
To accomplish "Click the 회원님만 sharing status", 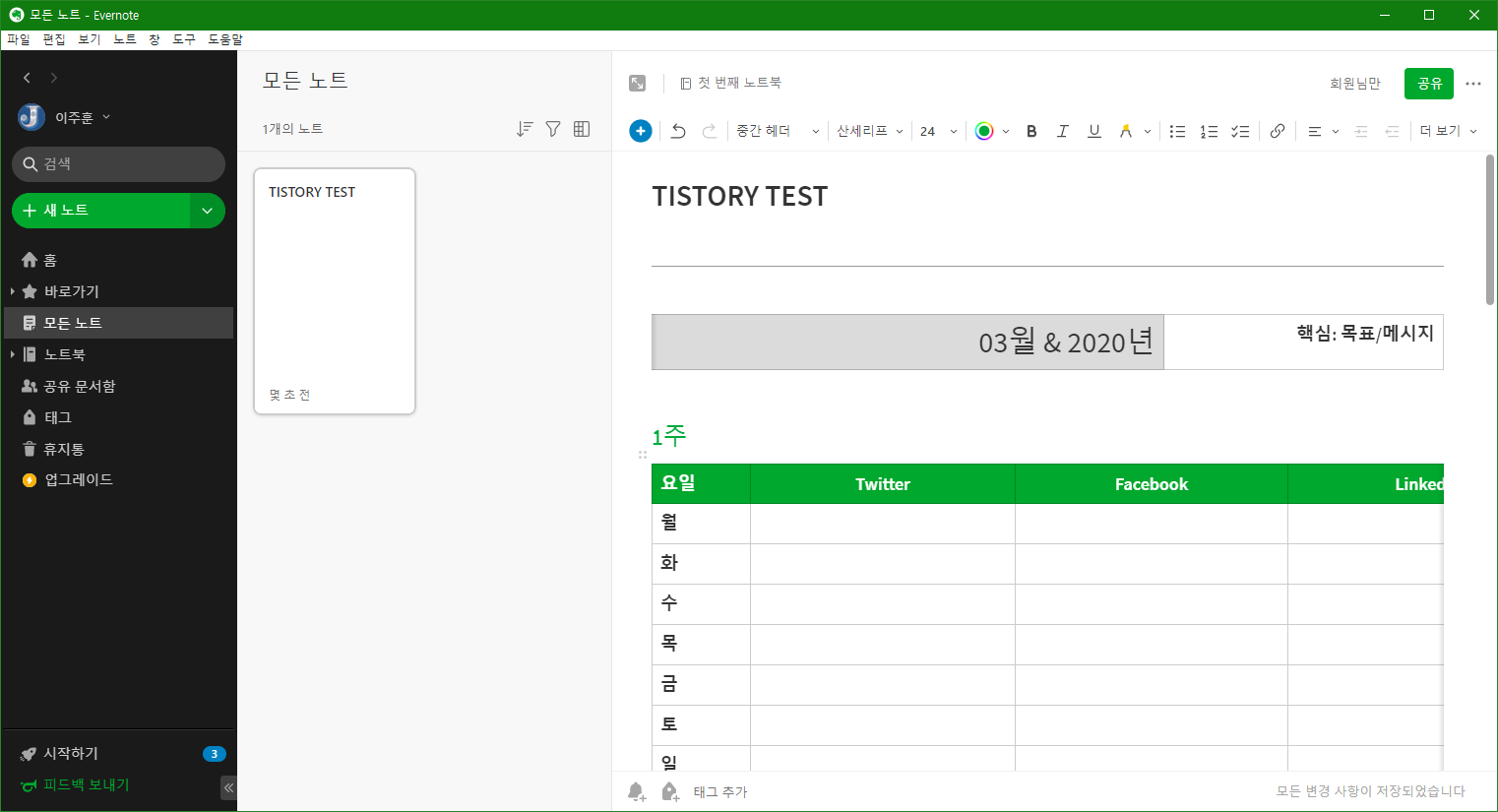I will coord(1355,84).
